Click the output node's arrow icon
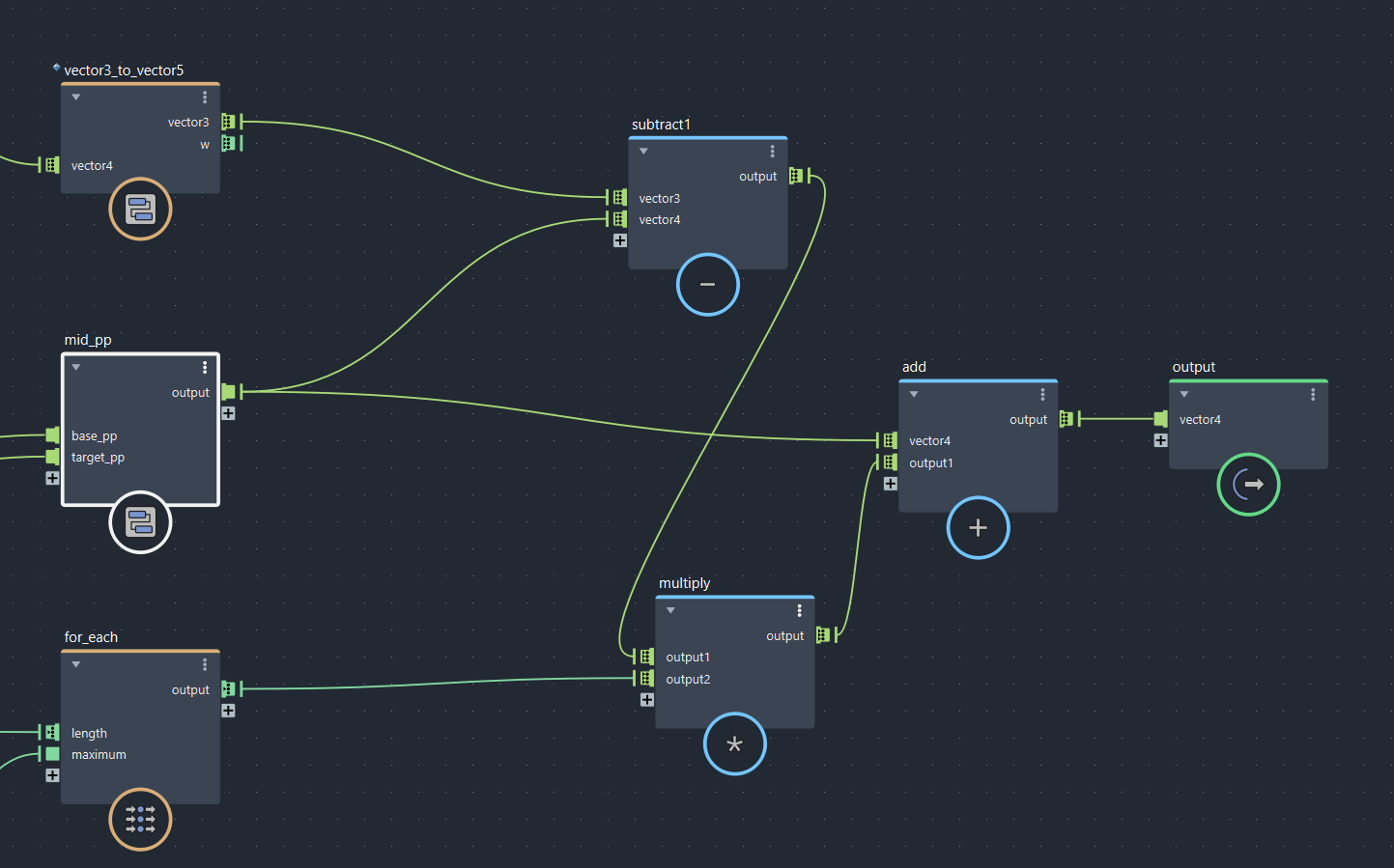Image resolution: width=1394 pixels, height=868 pixels. point(1248,485)
